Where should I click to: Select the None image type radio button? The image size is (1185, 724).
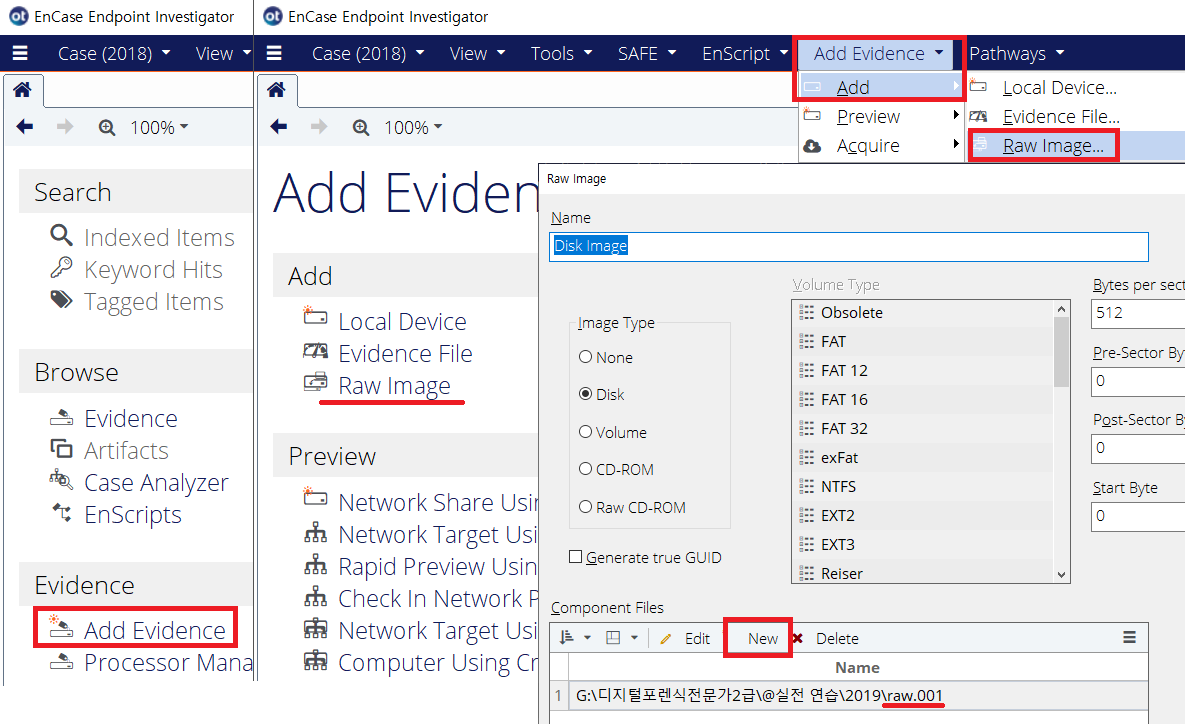(x=585, y=357)
